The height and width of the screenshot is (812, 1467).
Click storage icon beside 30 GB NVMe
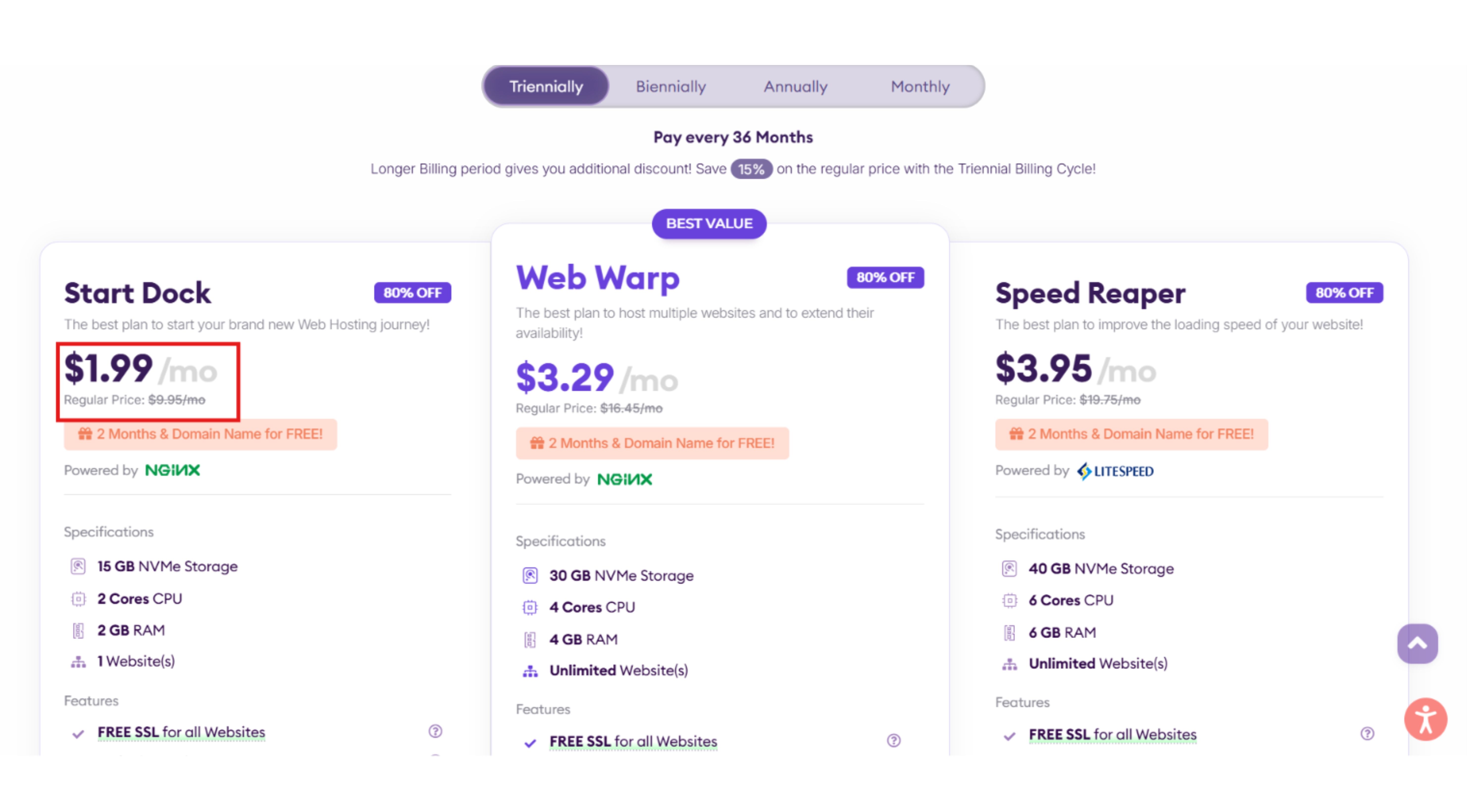tap(530, 575)
